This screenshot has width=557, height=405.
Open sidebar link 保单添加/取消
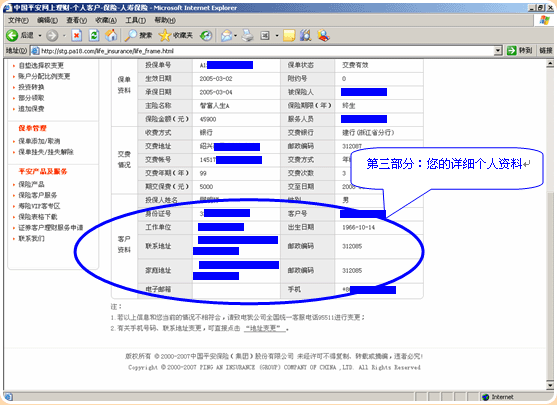coord(39,141)
